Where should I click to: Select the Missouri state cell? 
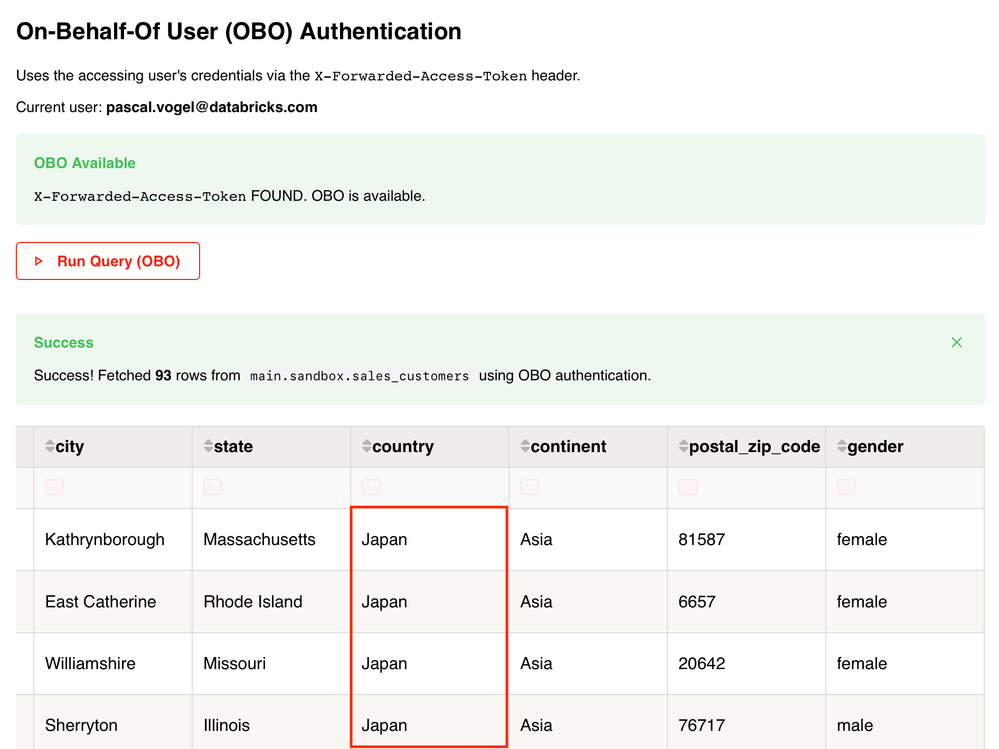(x=271, y=663)
